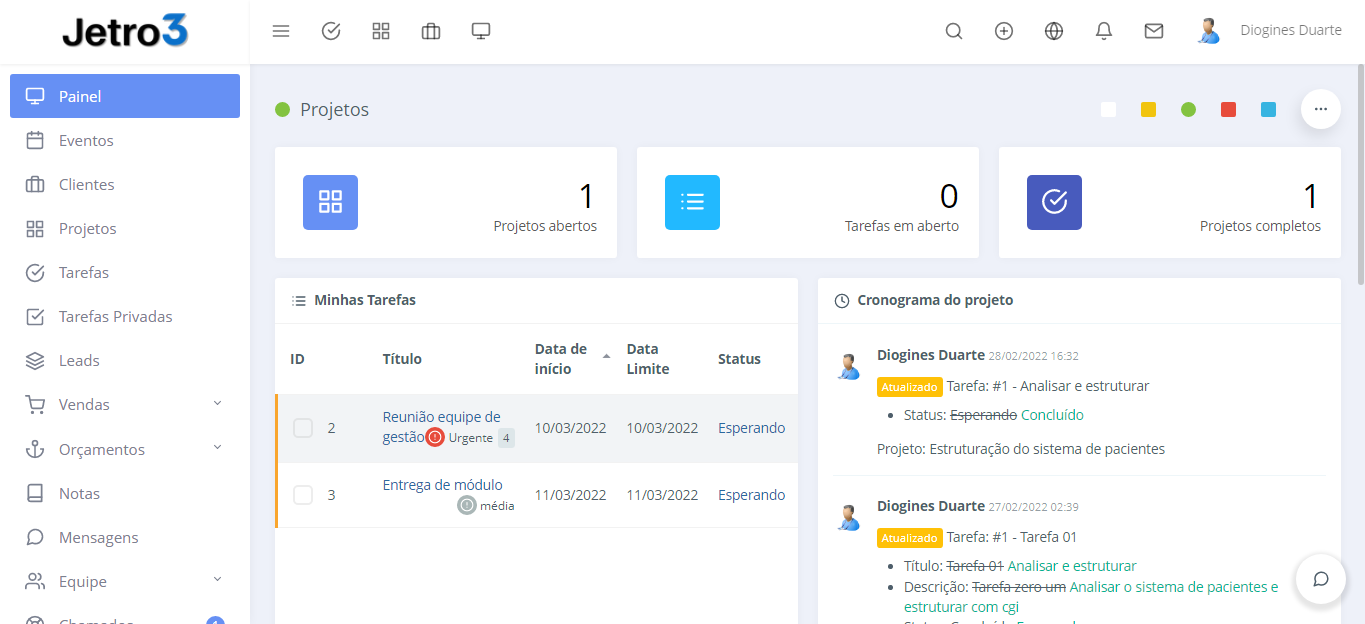Open the 'Entrega de módulo' task link
Image resolution: width=1365 pixels, height=624 pixels.
tap(442, 485)
